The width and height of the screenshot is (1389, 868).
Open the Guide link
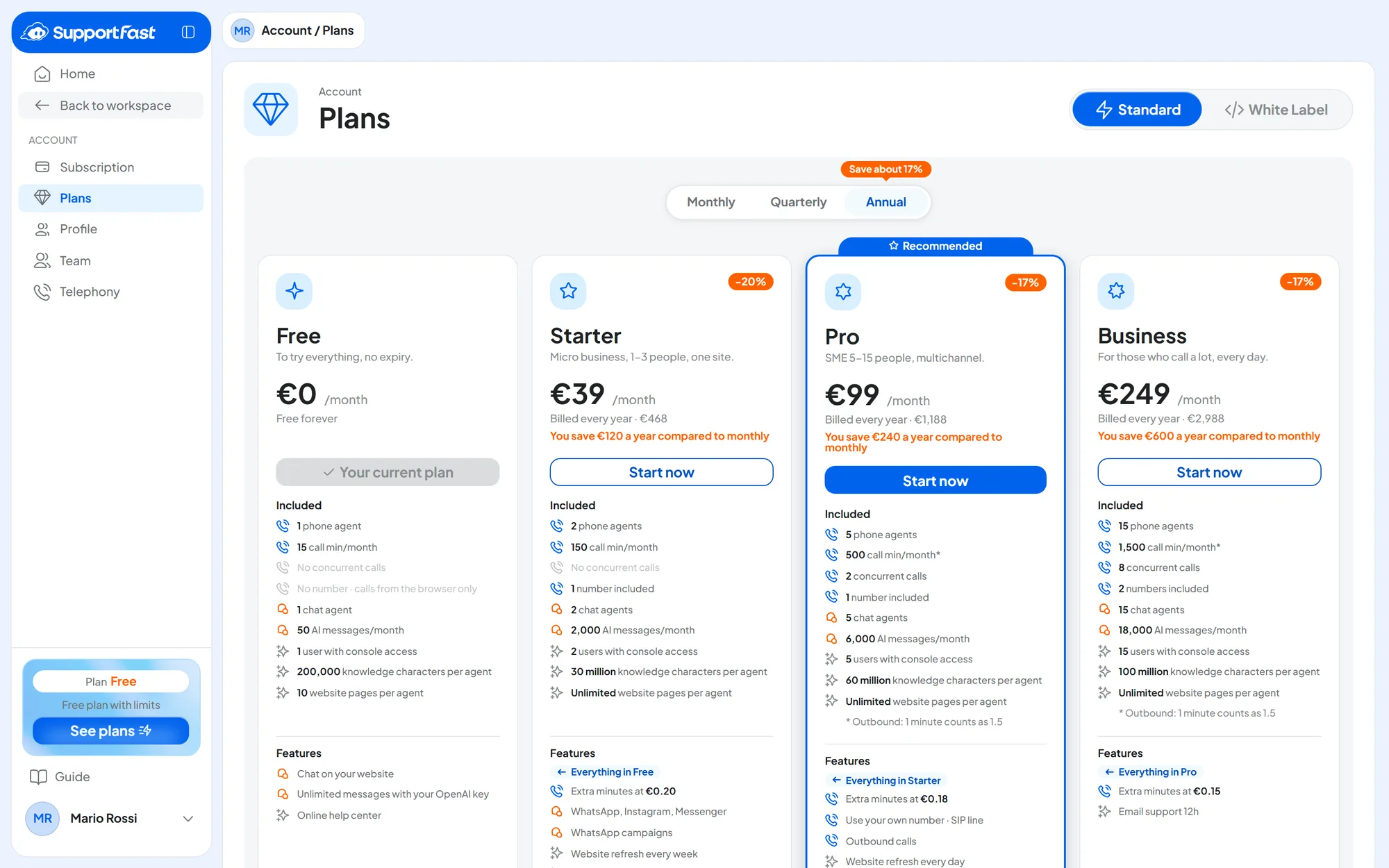(x=60, y=777)
